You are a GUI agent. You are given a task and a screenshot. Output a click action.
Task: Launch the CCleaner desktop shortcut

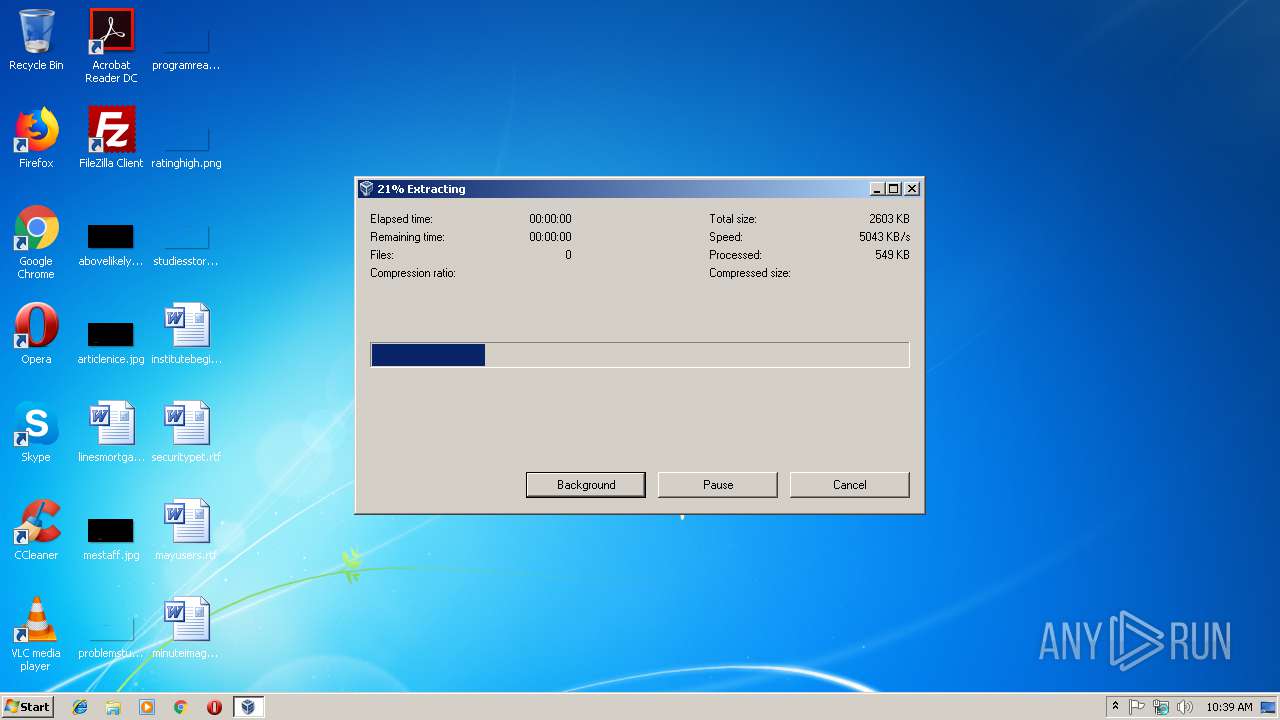tap(36, 530)
